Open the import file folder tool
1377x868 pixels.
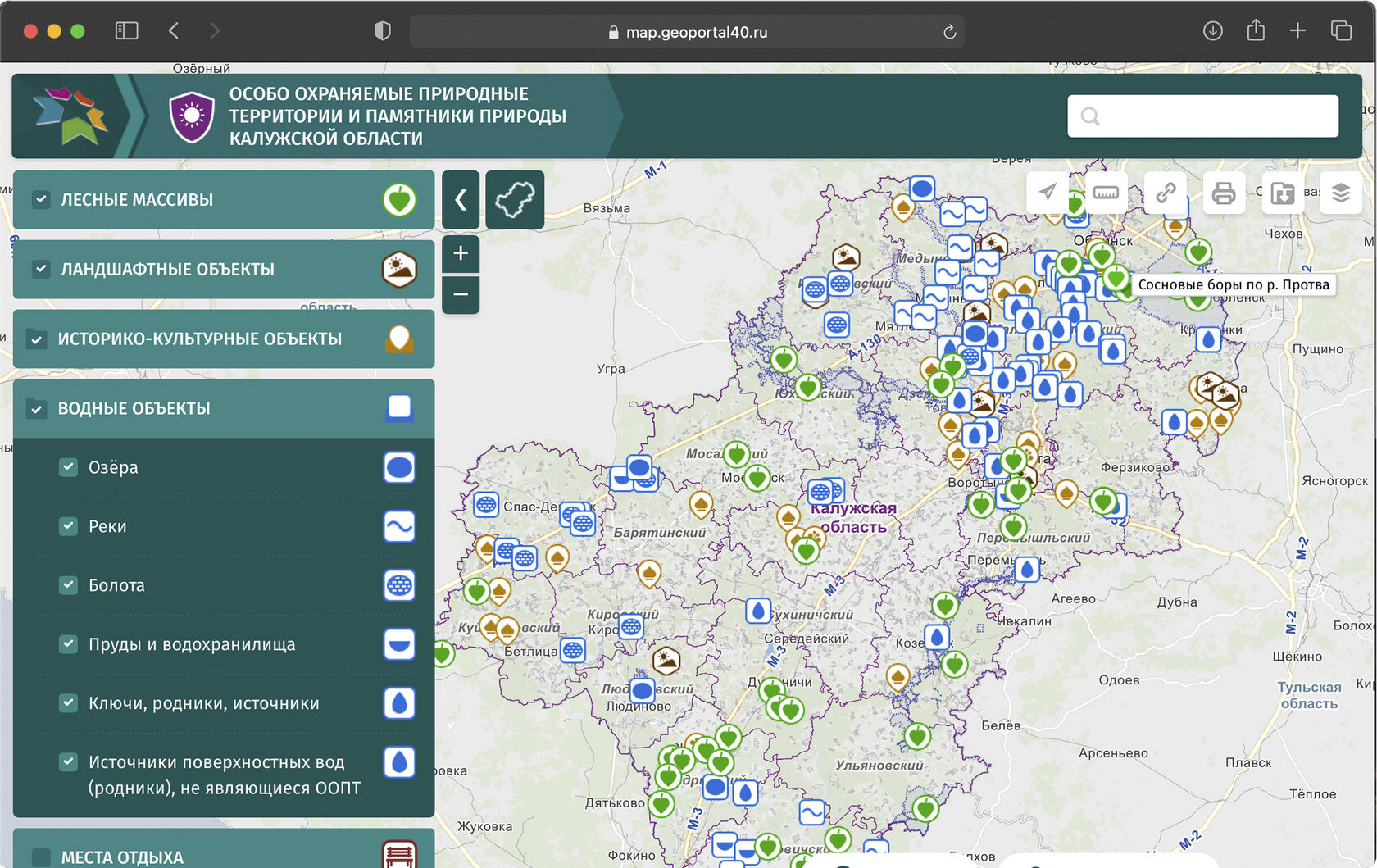coord(1283,193)
